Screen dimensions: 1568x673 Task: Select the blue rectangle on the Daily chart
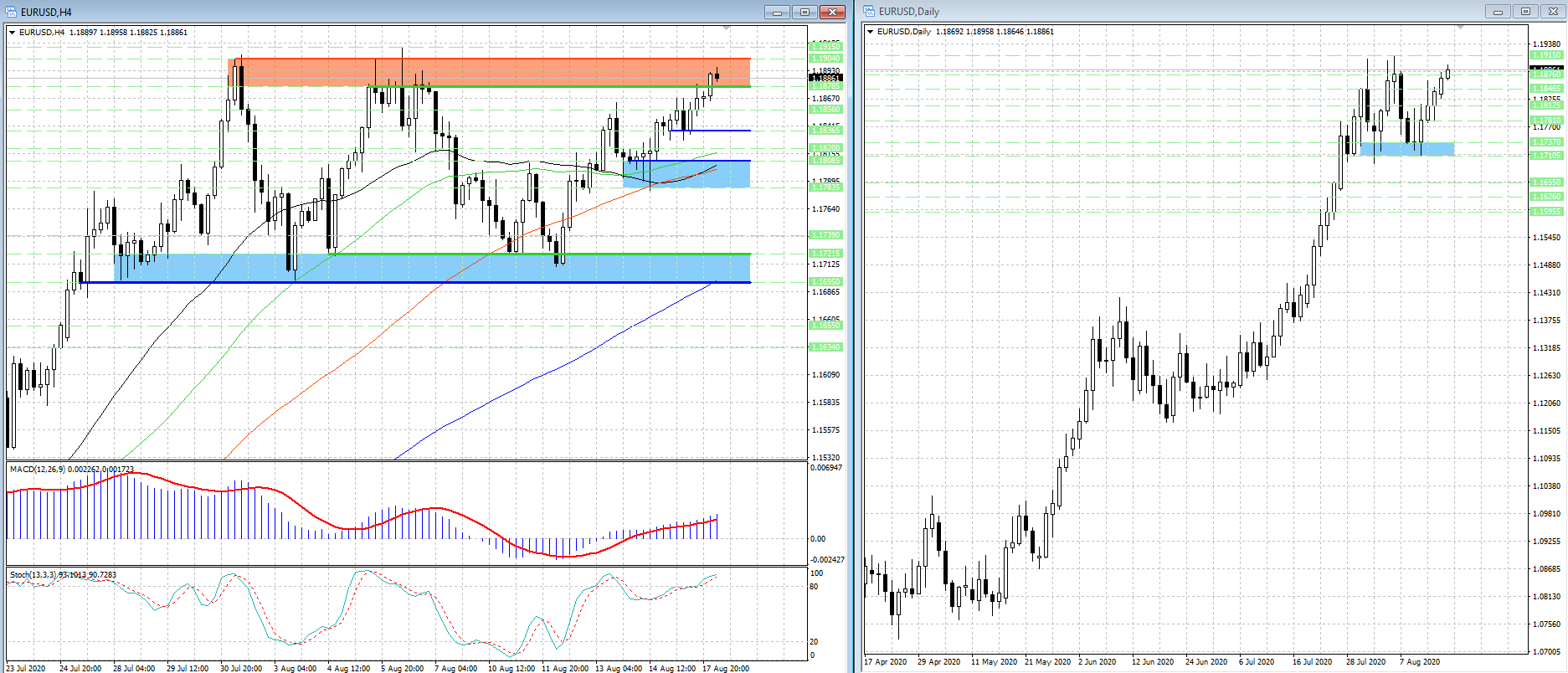coord(1406,148)
